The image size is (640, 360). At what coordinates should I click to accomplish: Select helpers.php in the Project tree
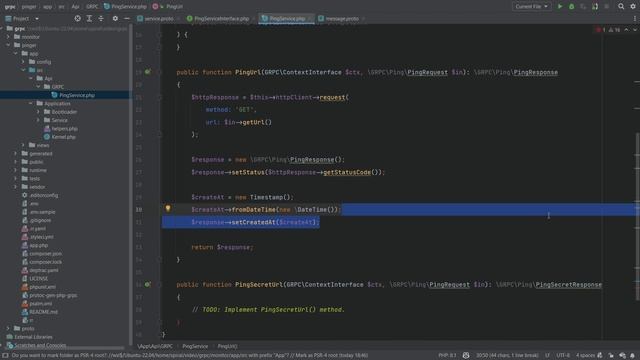[x=64, y=129]
